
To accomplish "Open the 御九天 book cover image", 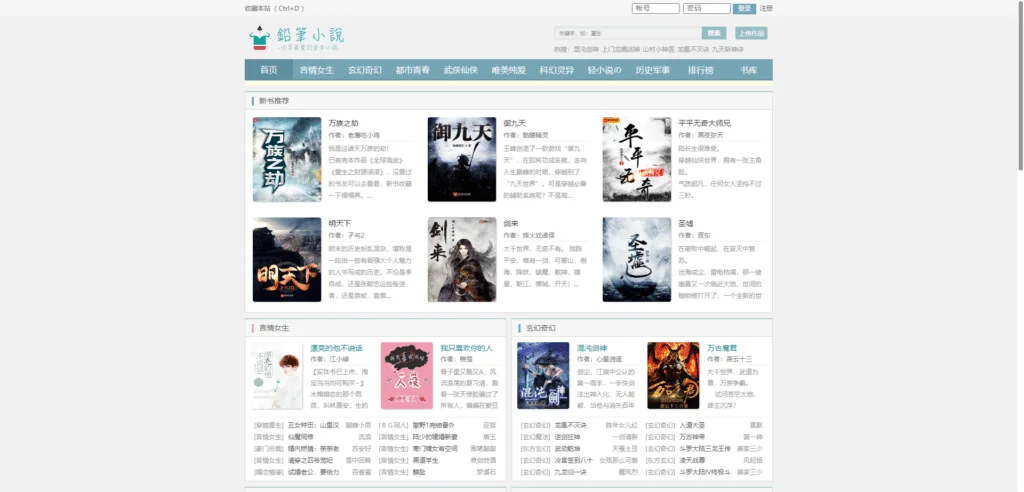I will pyautogui.click(x=462, y=159).
